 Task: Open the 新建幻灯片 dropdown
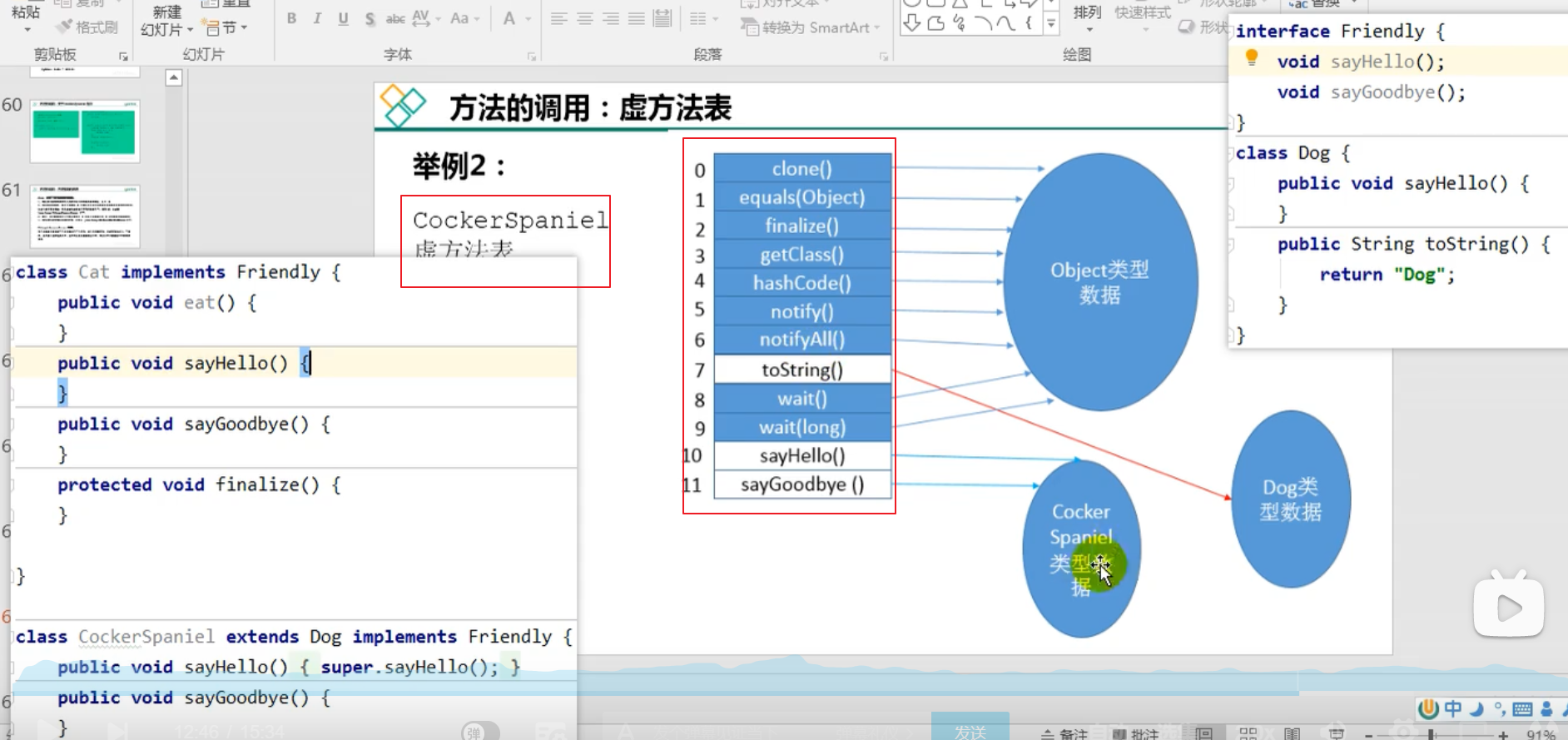coord(166,22)
